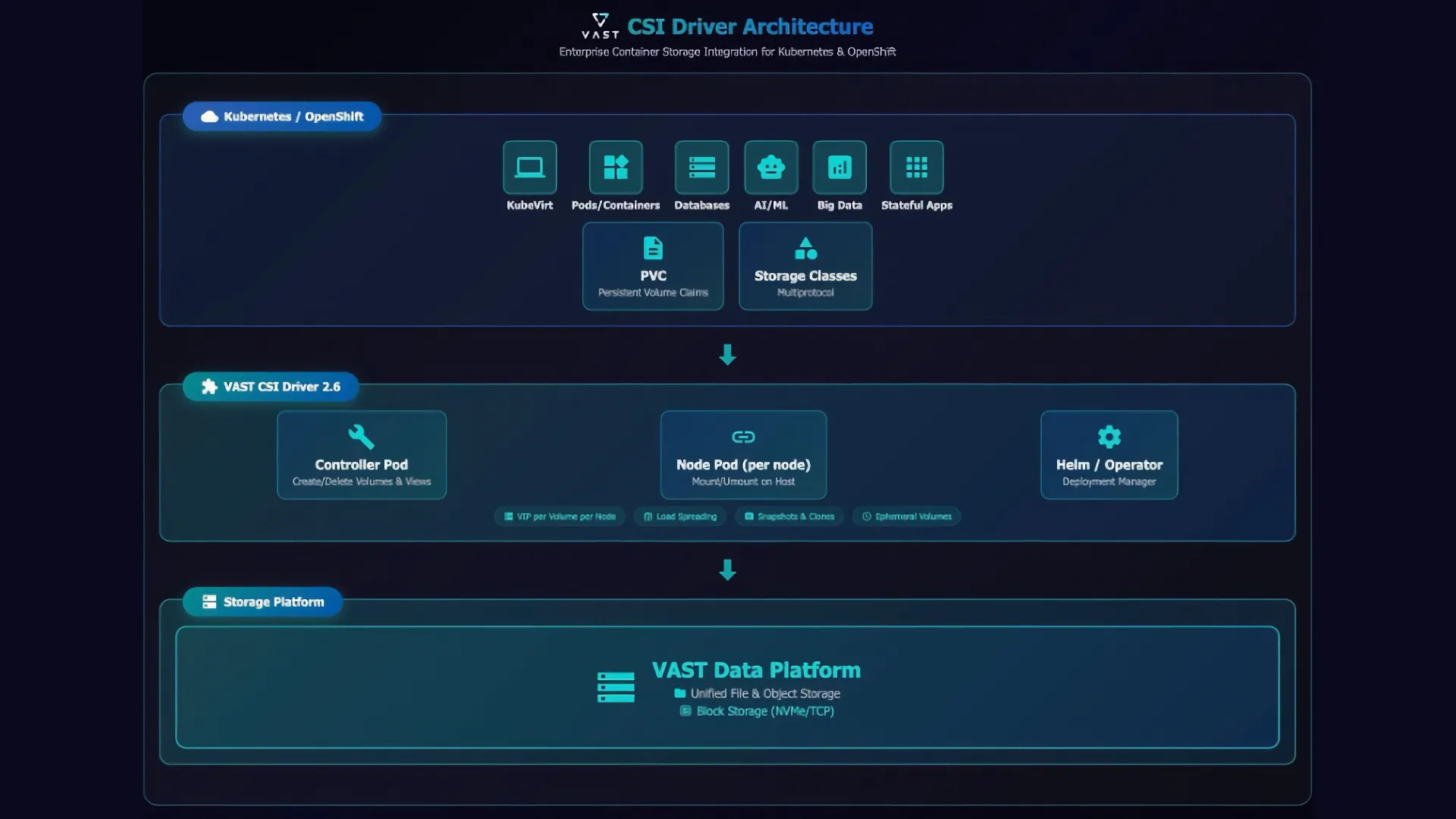The width and height of the screenshot is (1456, 819).
Task: Select the AI/ML robot icon
Action: [771, 167]
